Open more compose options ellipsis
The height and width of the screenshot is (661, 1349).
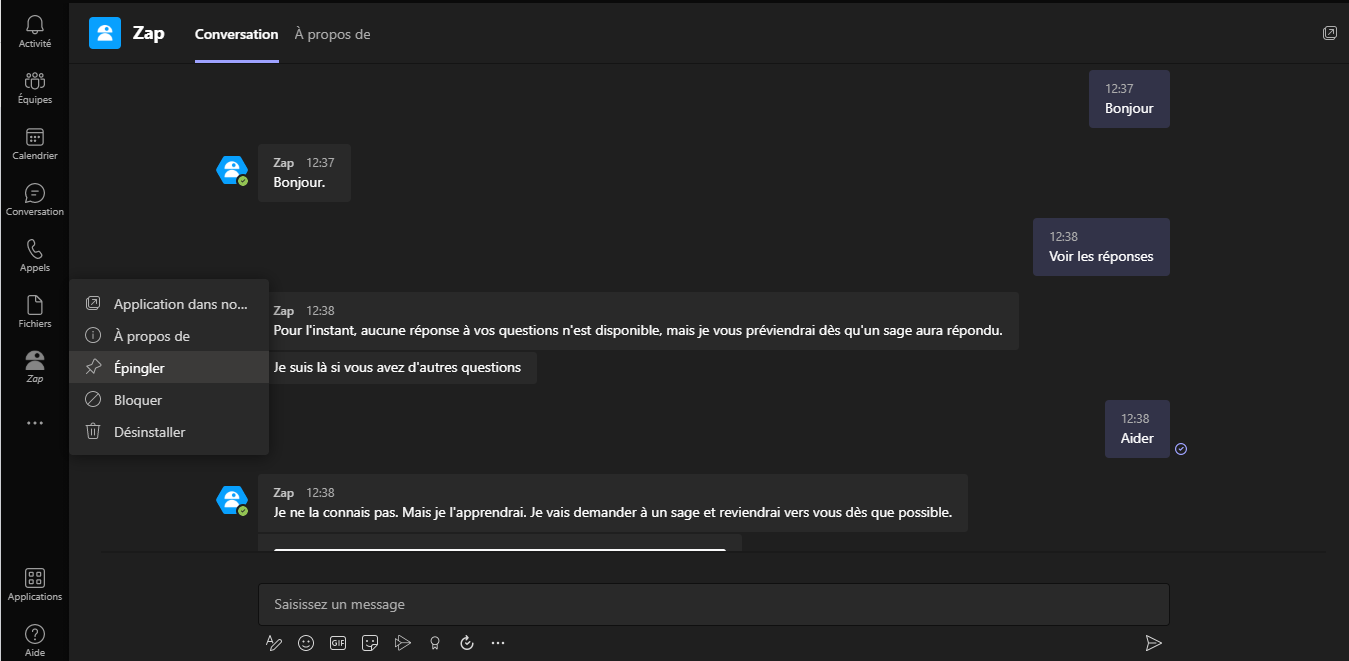point(498,643)
